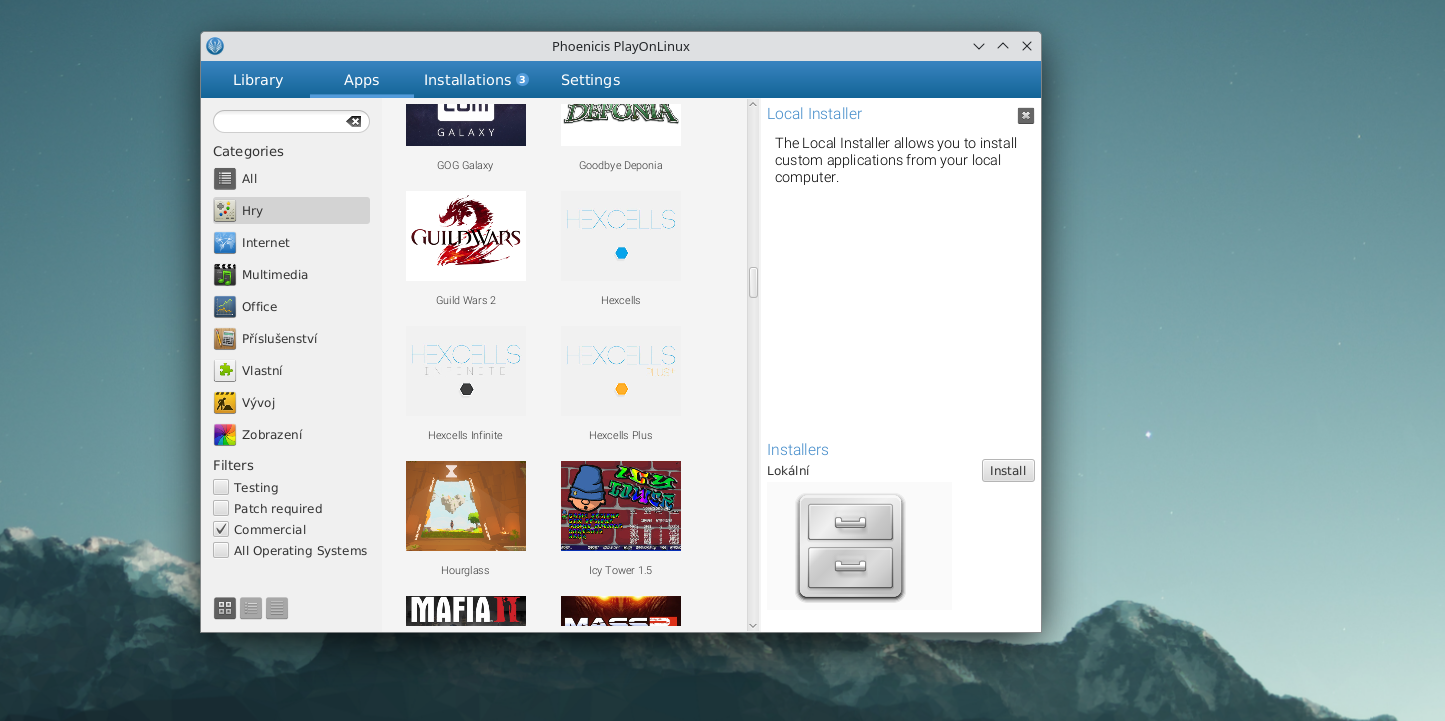Open the Hourglass game thumbnail
Image resolution: width=1445 pixels, height=721 pixels.
[466, 506]
